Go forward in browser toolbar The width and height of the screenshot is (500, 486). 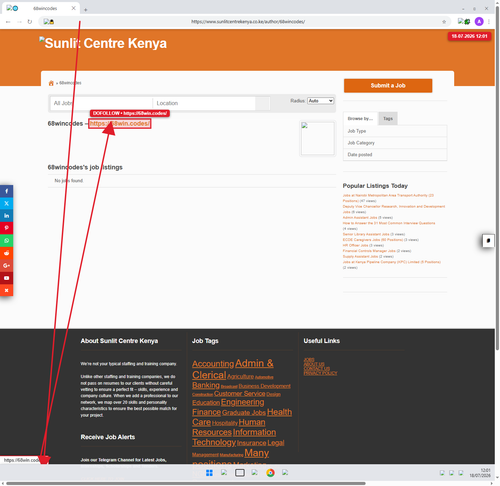(19, 22)
